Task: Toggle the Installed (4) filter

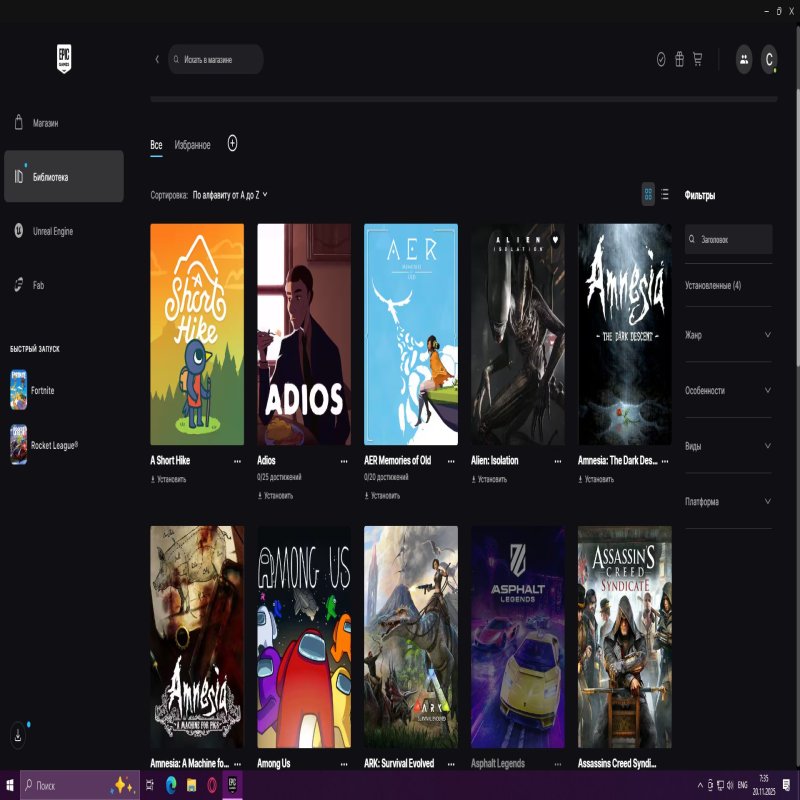Action: 713,285
